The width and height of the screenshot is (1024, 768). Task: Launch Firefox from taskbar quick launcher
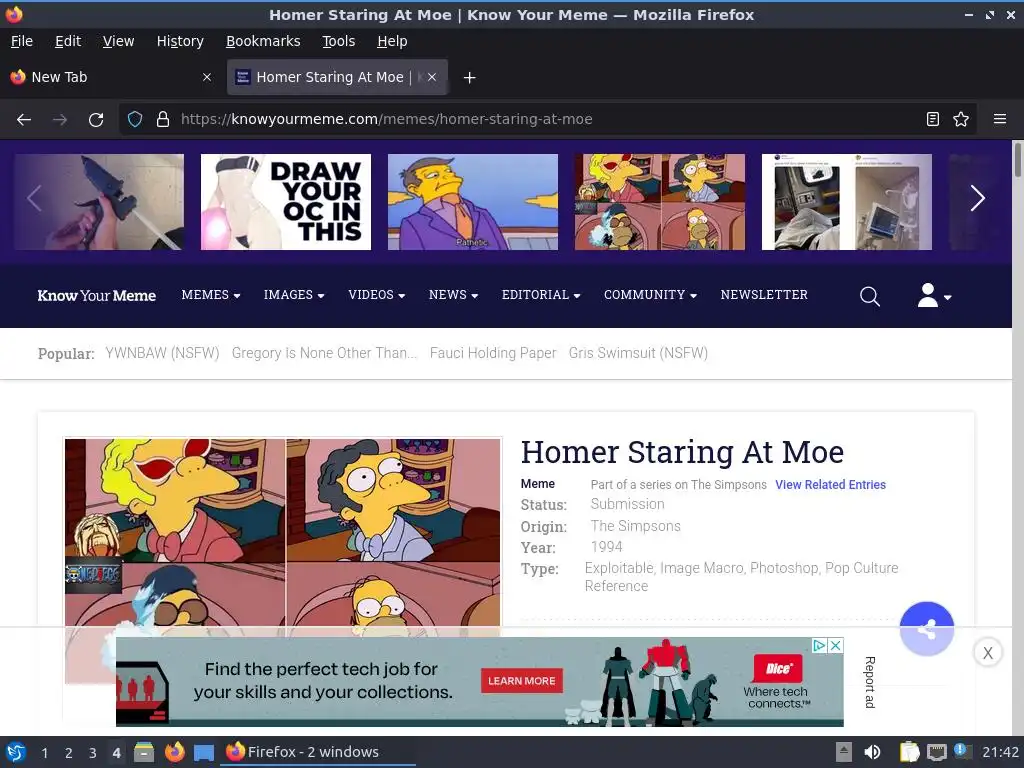[x=174, y=752]
